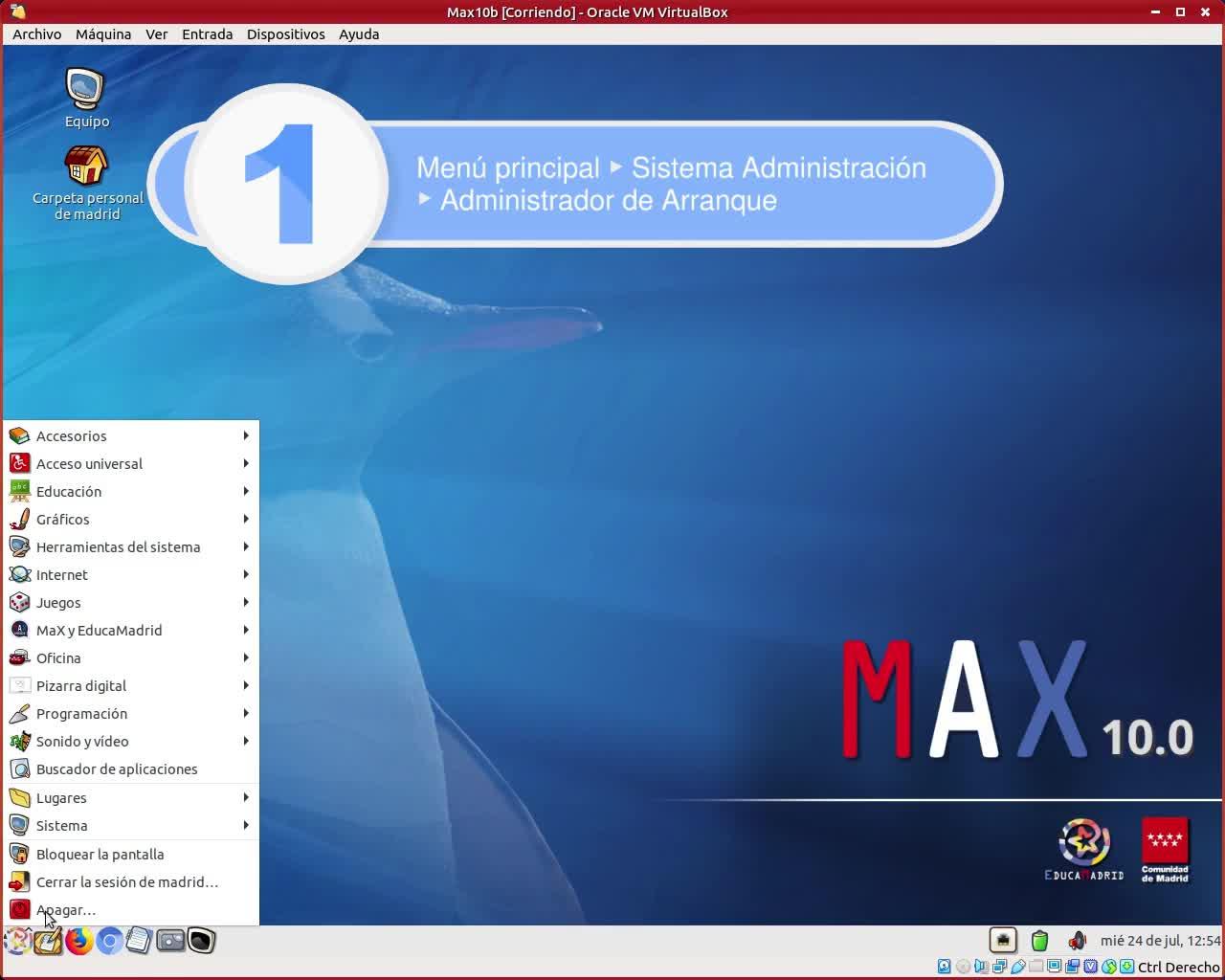Choose Bloquear la pantalla
The image size is (1225, 980).
click(x=131, y=854)
